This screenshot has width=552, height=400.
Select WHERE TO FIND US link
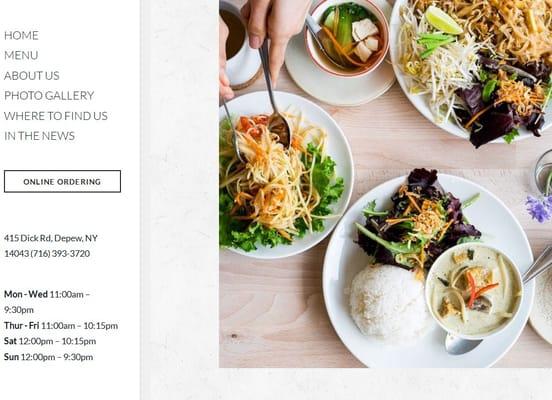click(56, 116)
